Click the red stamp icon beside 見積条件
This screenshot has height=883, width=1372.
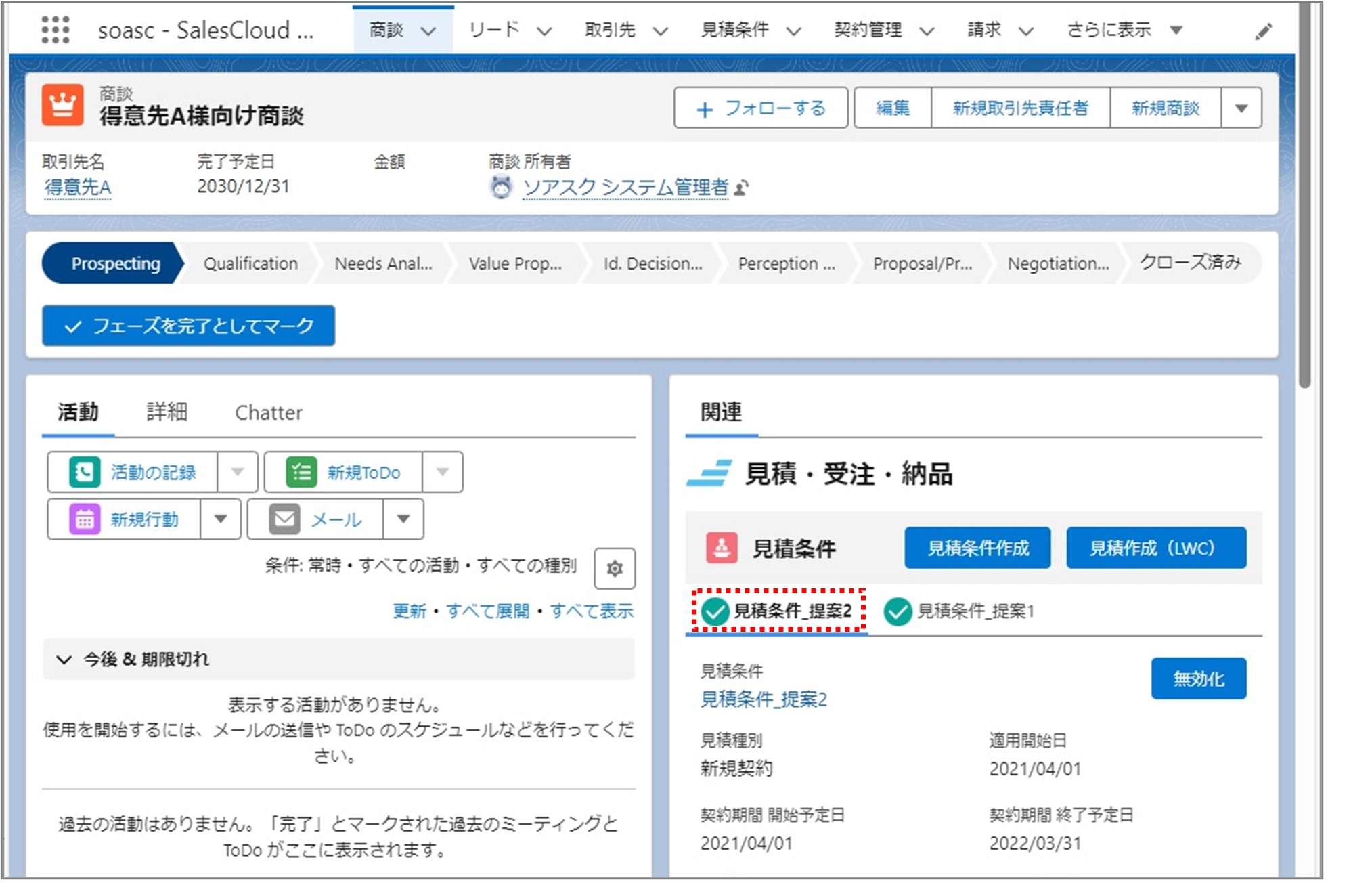(722, 547)
